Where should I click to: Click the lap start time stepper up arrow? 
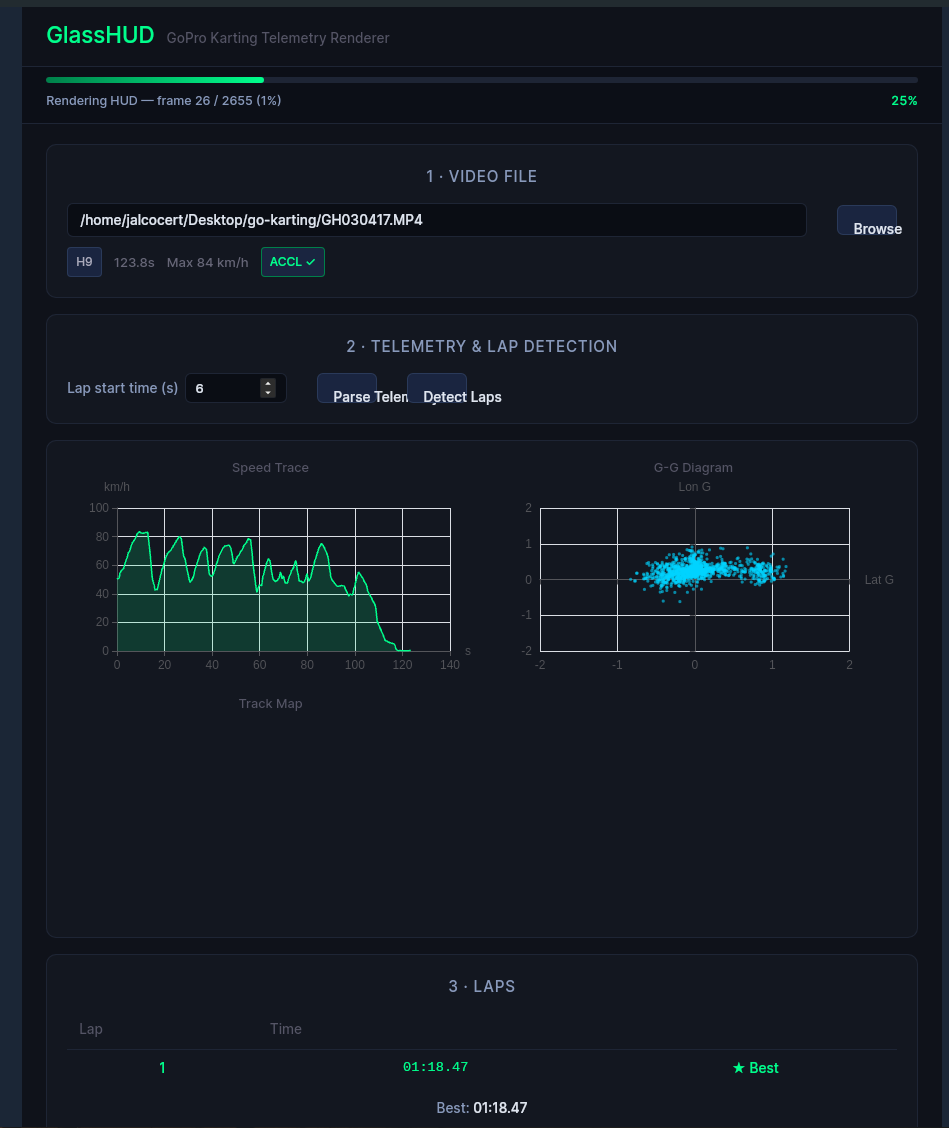(268, 383)
